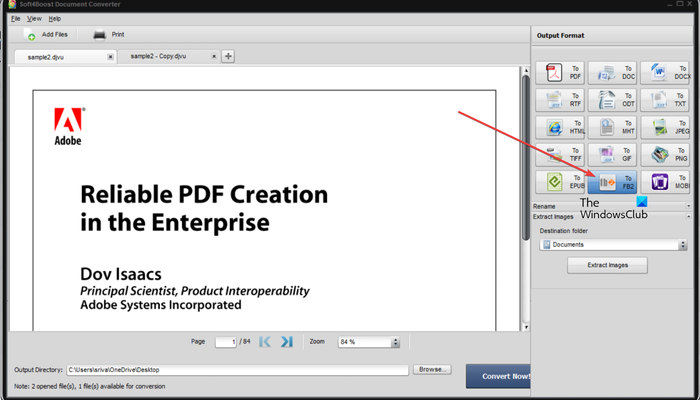This screenshot has height=400, width=700.
Task: Click the Browse... button
Action: (x=432, y=370)
